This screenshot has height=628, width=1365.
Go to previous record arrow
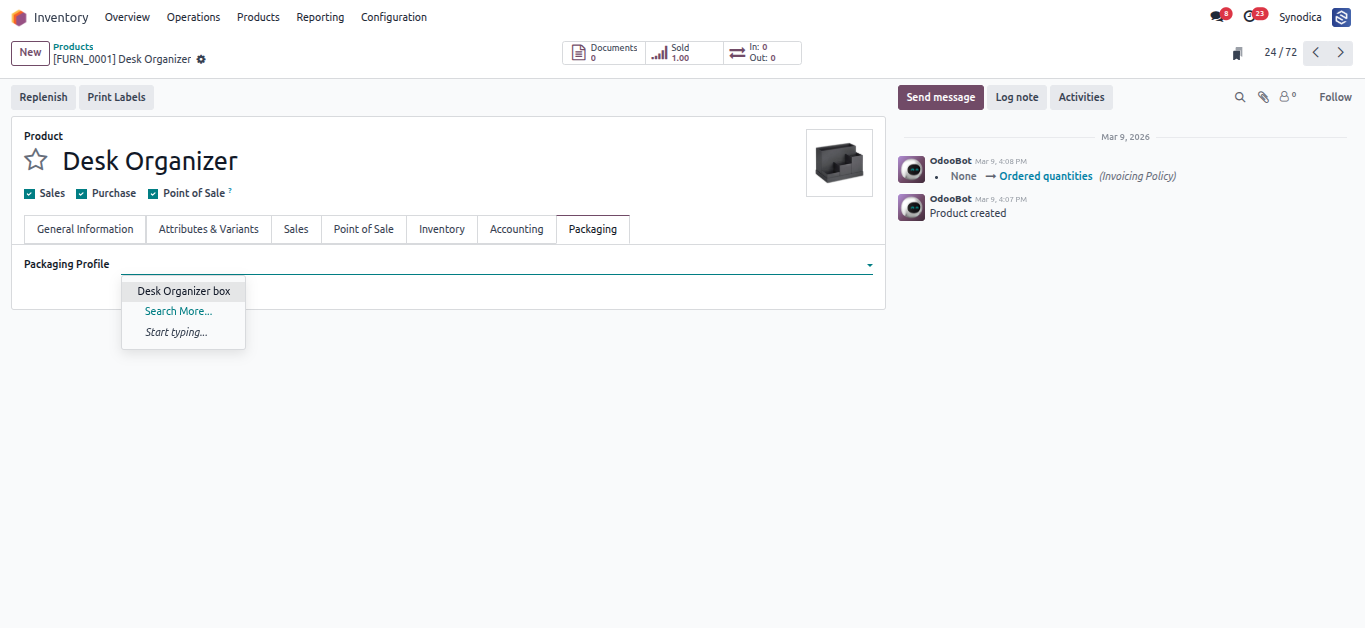[x=1316, y=53]
